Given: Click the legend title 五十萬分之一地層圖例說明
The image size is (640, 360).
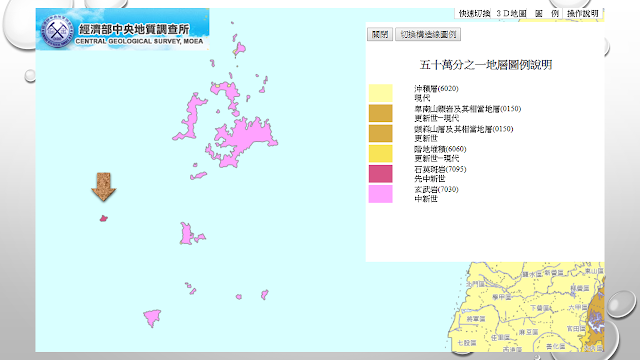Looking at the screenshot, I should coord(486,65).
